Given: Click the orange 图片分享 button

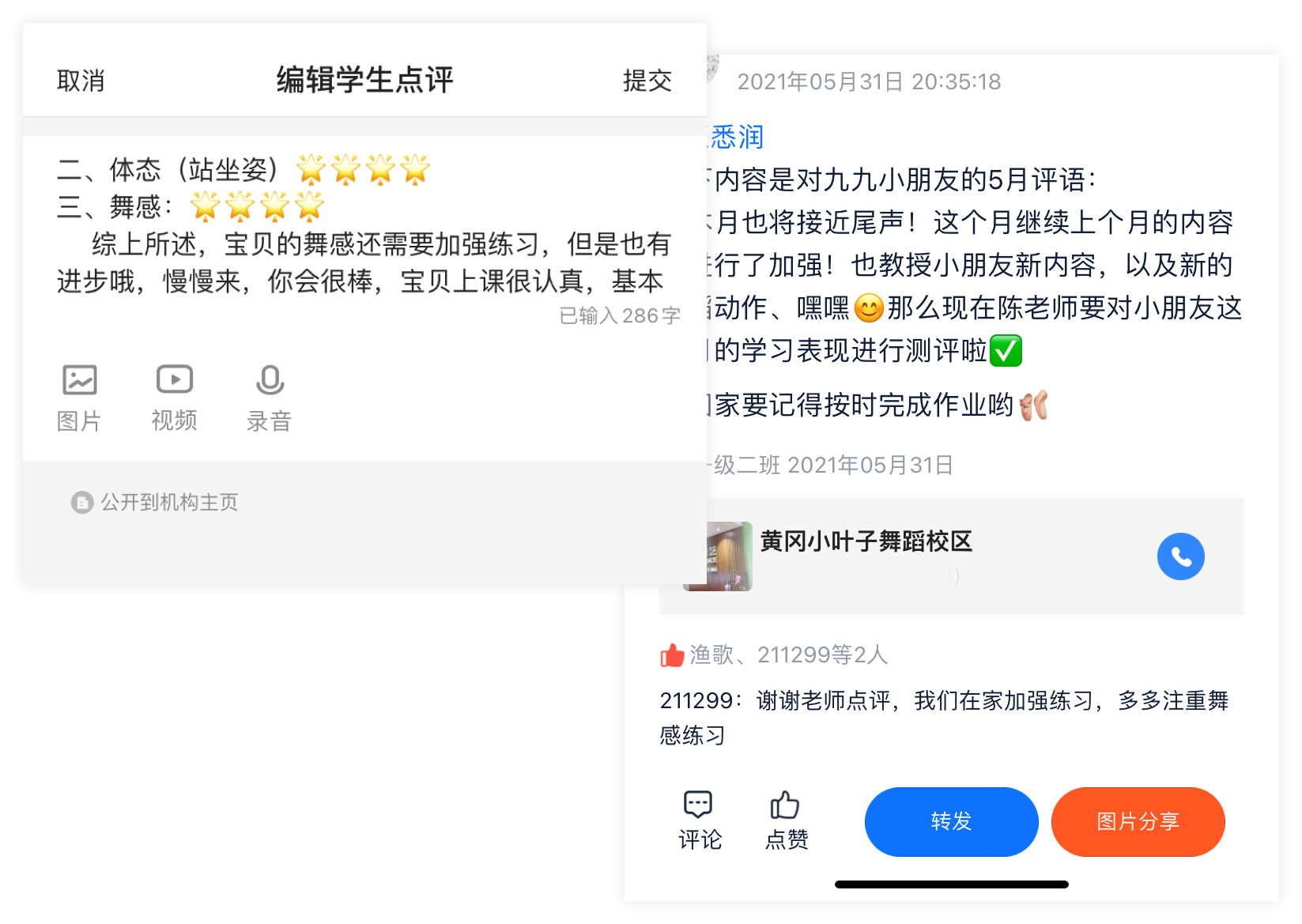Looking at the screenshot, I should [1138, 821].
